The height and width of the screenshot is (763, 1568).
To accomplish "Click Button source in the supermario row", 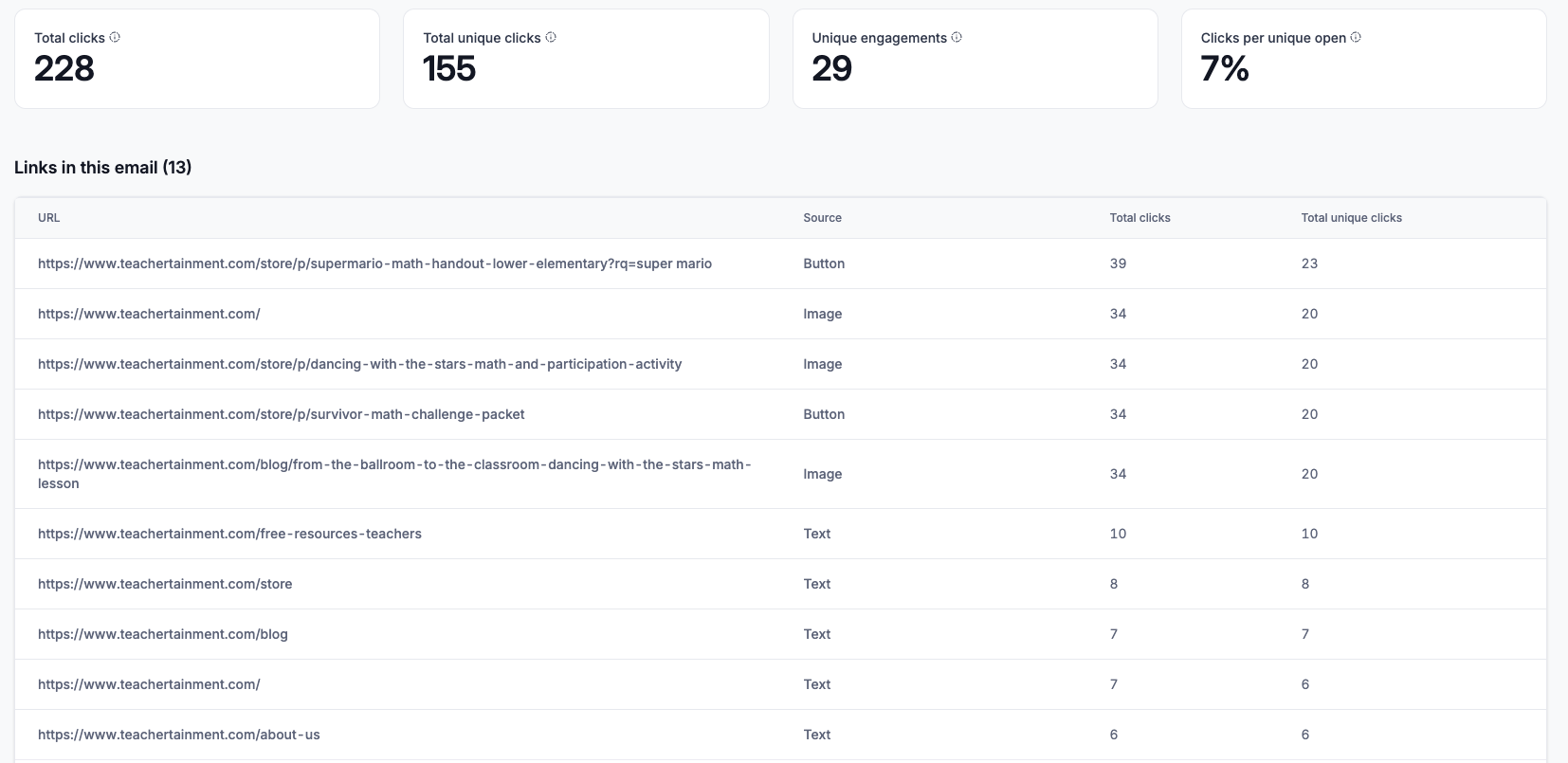I will tap(824, 263).
